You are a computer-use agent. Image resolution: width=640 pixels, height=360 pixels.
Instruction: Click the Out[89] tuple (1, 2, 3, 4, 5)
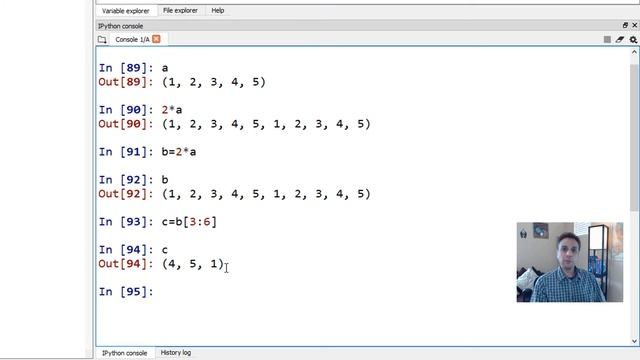pyautogui.click(x=214, y=82)
